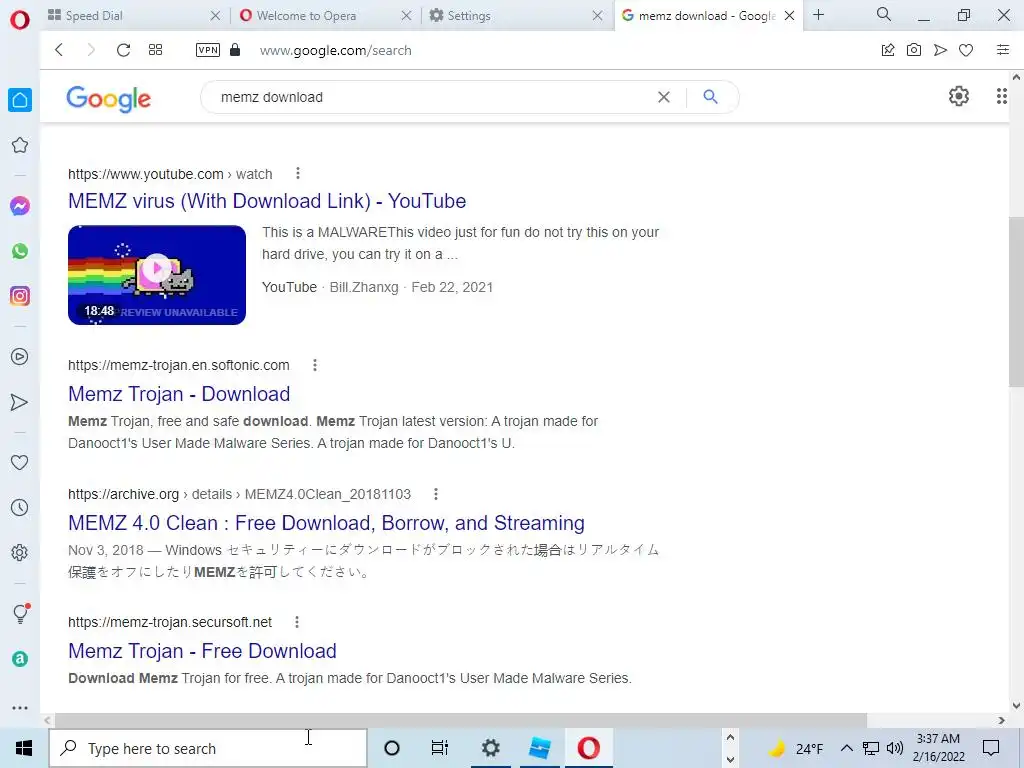Image resolution: width=1024 pixels, height=768 pixels.
Task: Open the Memz Trojan - Free Download link
Action: pyautogui.click(x=202, y=651)
